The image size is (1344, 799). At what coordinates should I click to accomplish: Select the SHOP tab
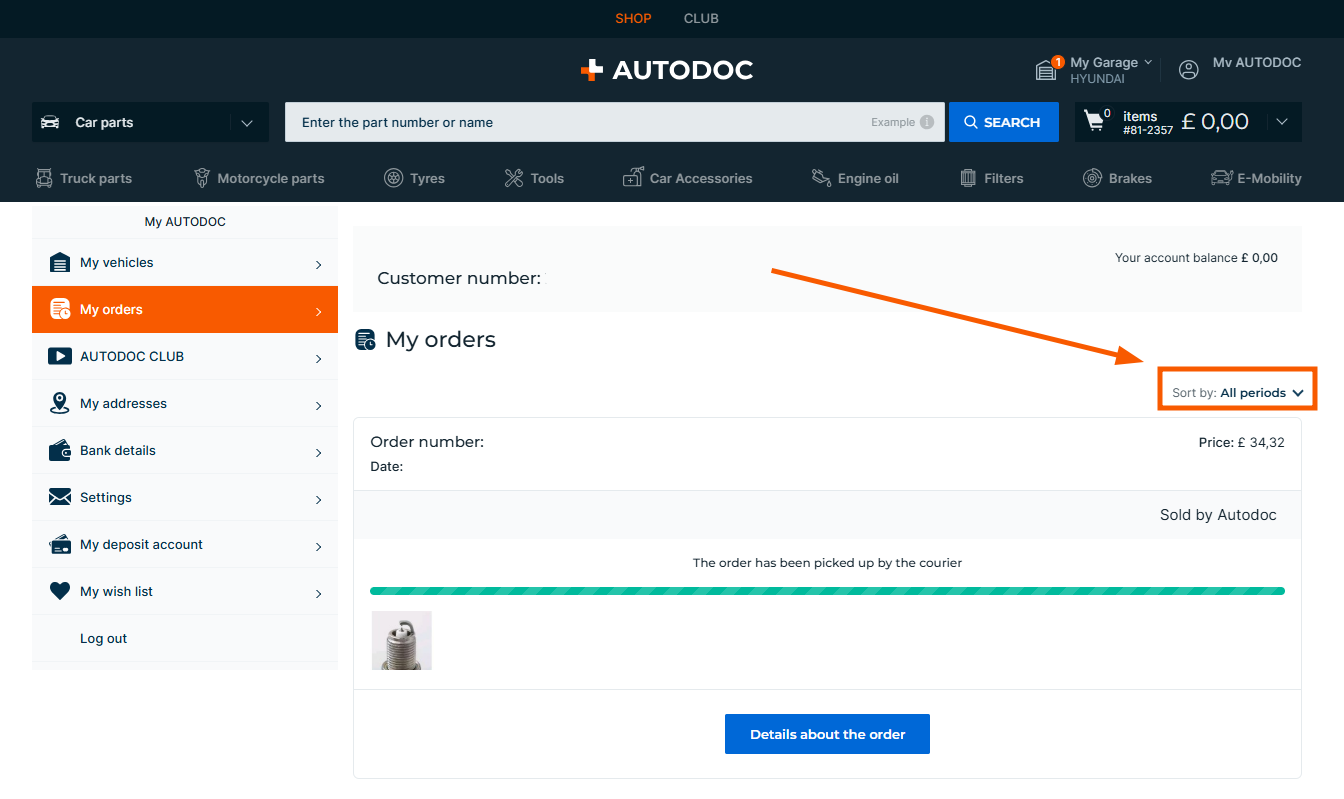tap(633, 19)
